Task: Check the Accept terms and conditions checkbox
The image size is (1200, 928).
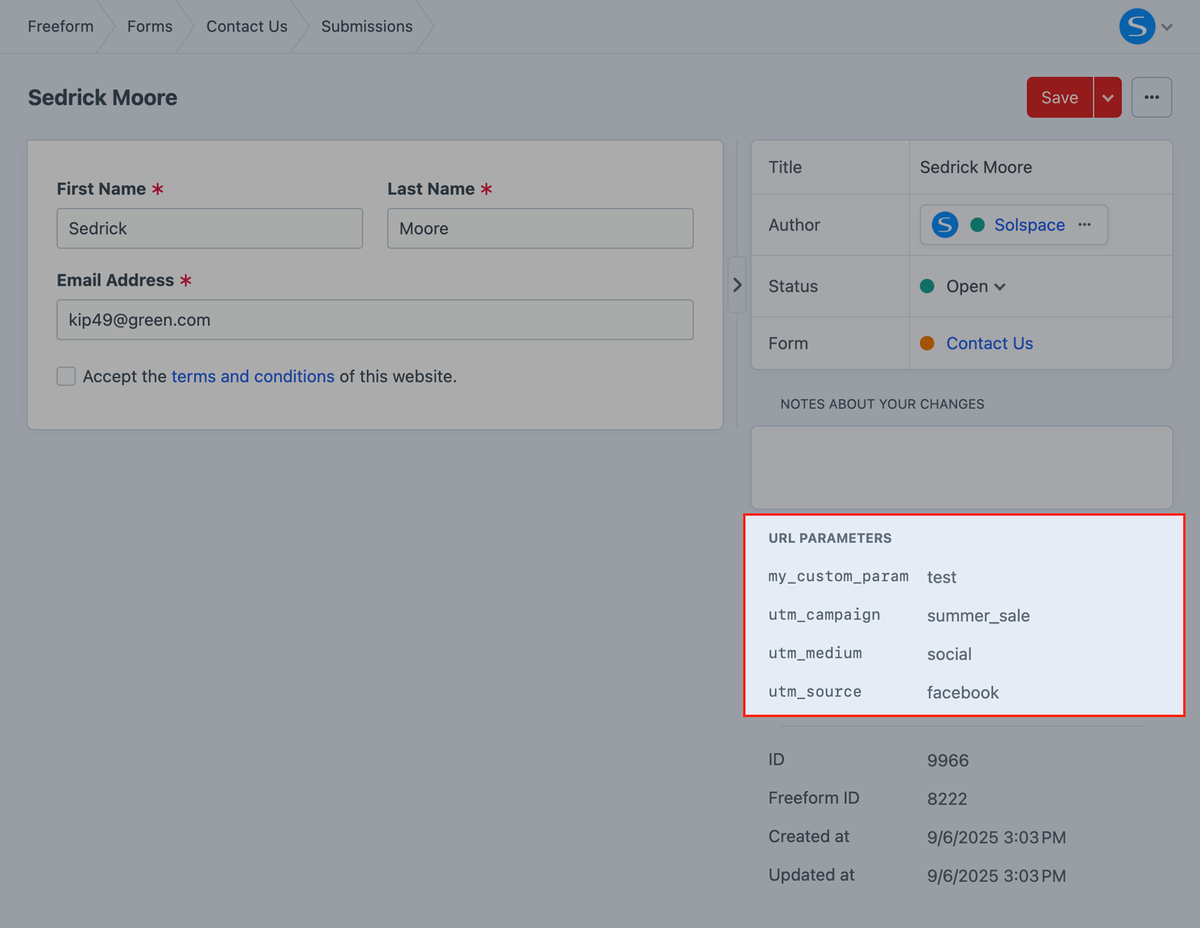Action: (x=66, y=376)
